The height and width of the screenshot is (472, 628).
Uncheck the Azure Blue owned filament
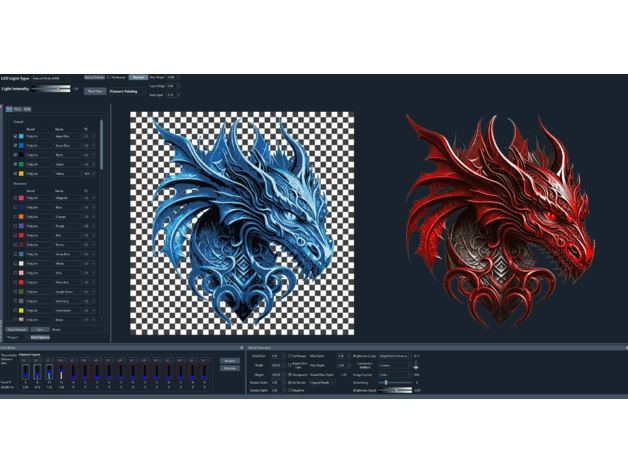[x=16, y=145]
